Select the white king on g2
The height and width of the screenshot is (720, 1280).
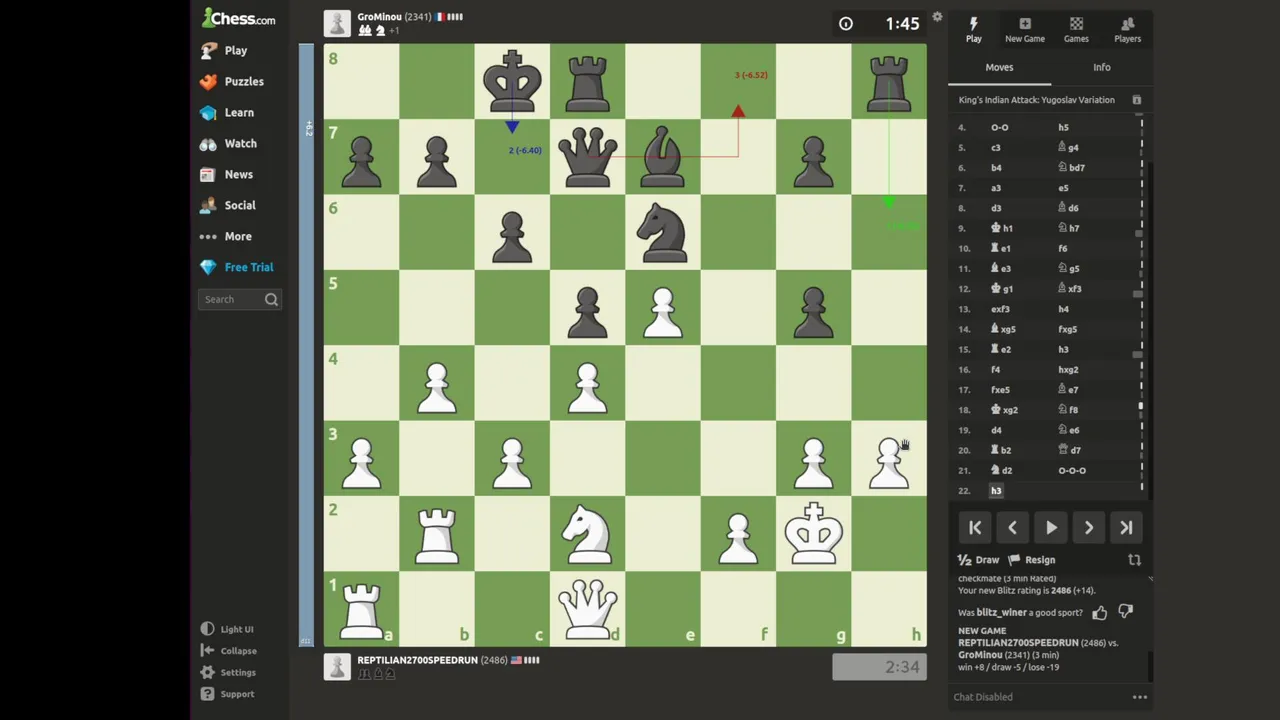coord(813,533)
